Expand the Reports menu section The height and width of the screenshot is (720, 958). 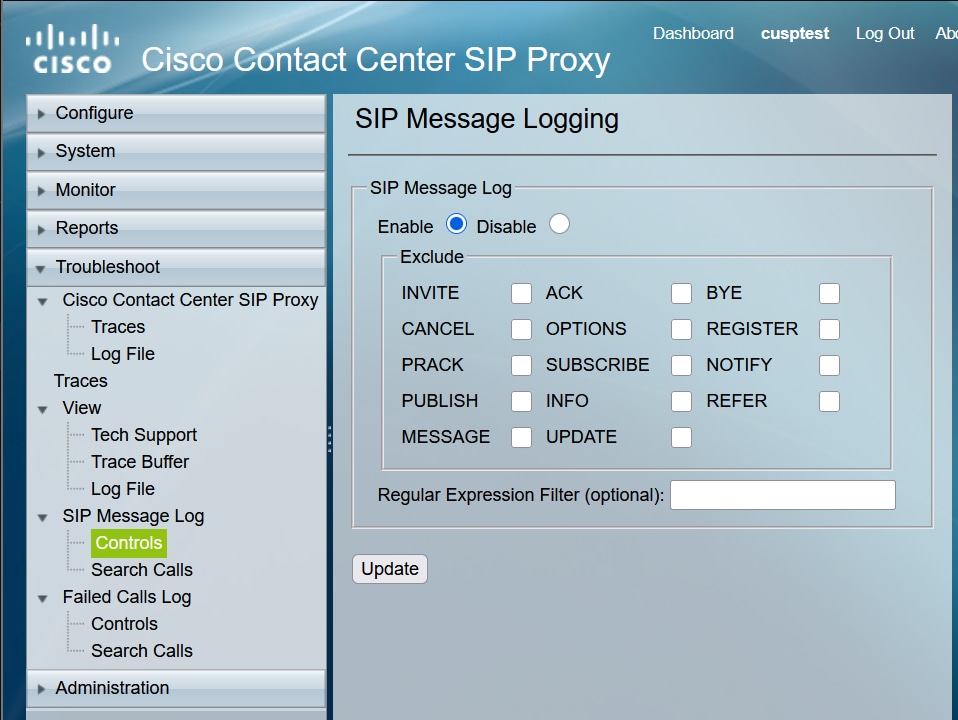pyautogui.click(x=176, y=228)
